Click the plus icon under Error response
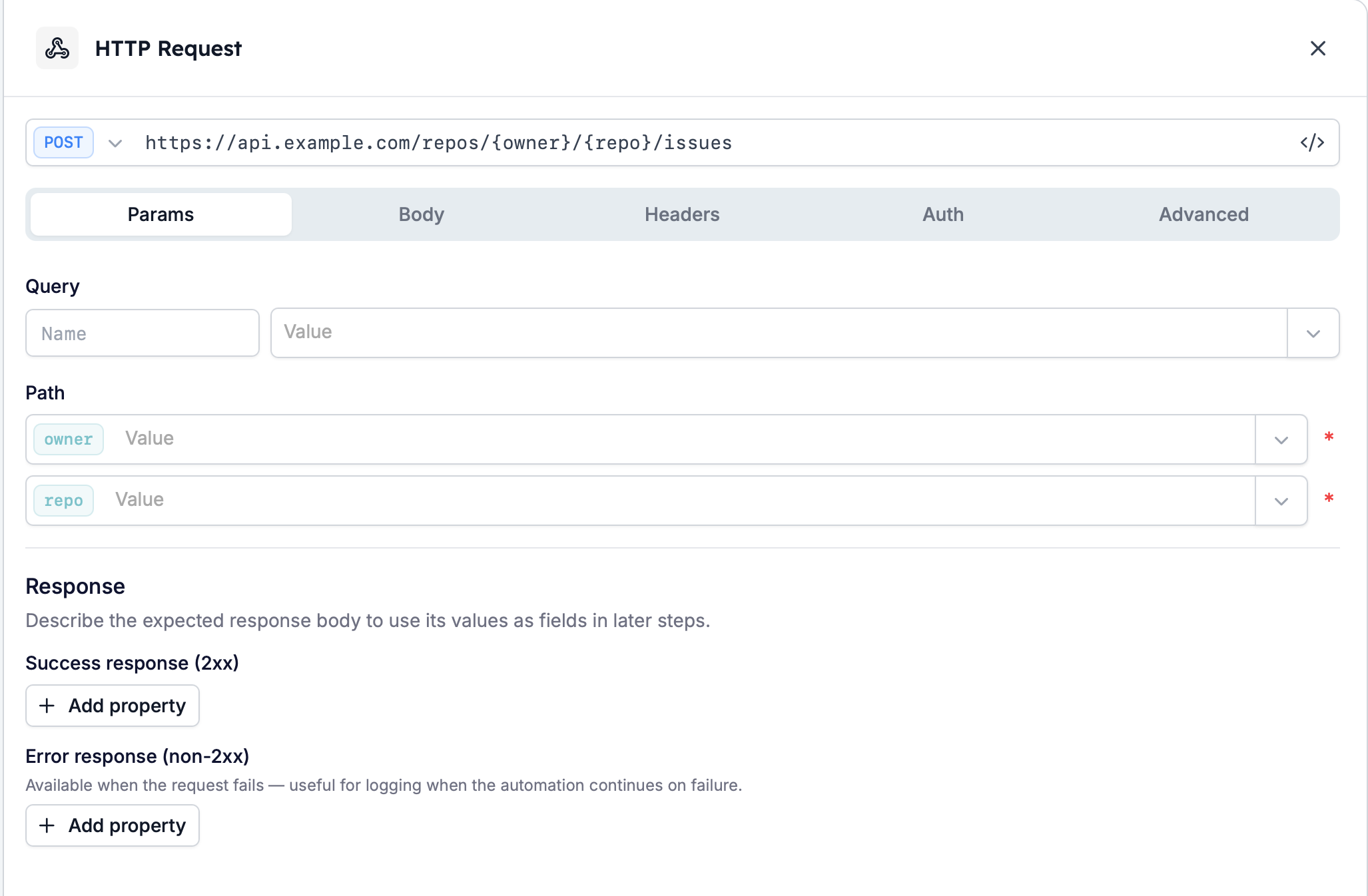The width and height of the screenshot is (1368, 896). click(47, 825)
